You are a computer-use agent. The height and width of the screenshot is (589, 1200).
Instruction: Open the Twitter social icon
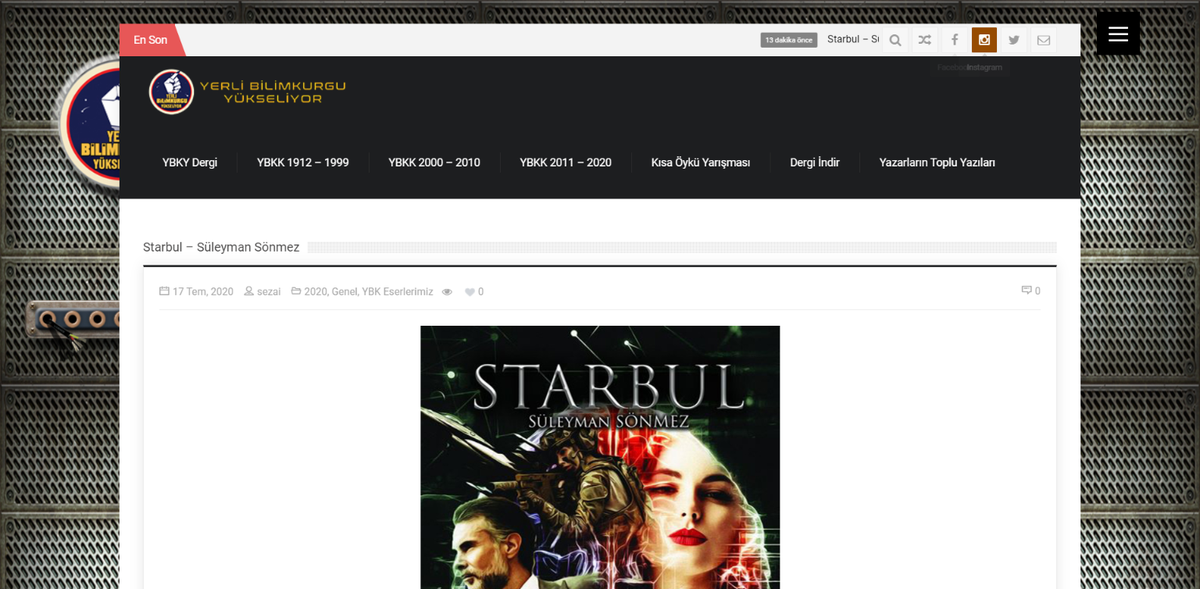pyautogui.click(x=1014, y=40)
